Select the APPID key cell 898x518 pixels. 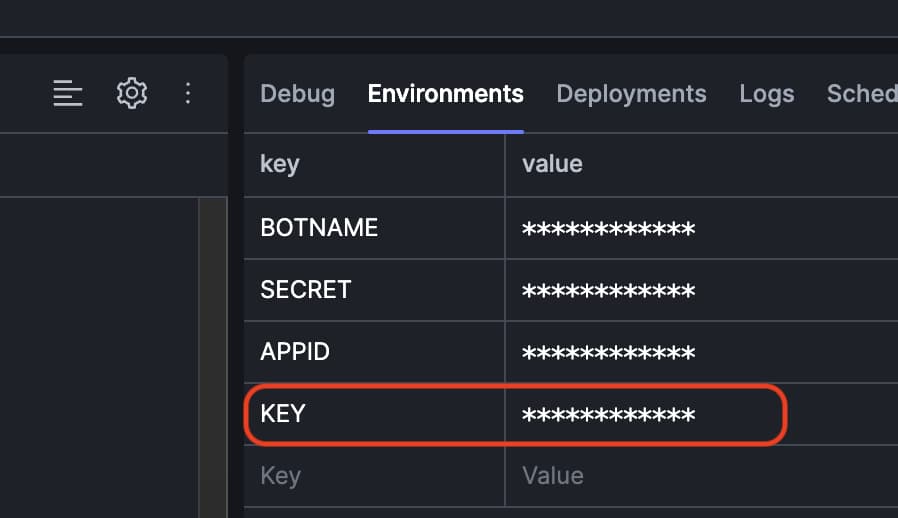point(294,352)
